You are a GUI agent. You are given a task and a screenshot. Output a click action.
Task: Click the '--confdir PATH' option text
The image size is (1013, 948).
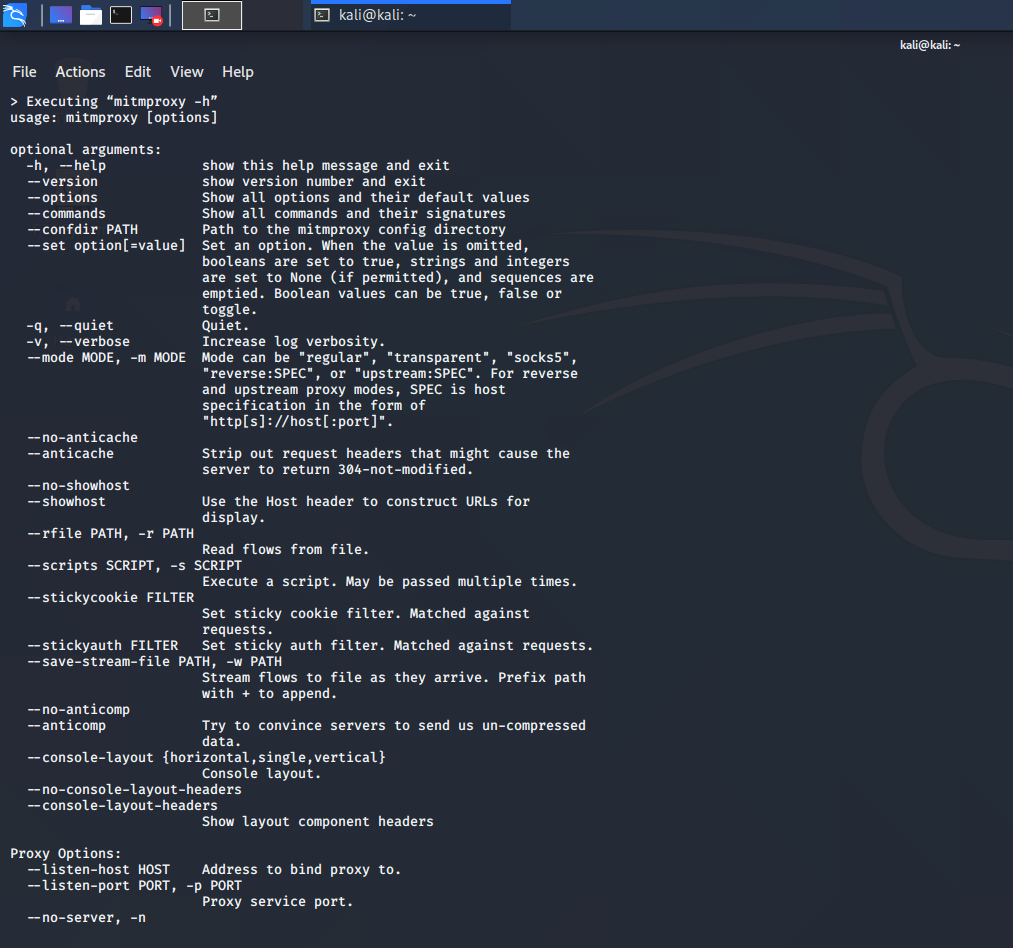click(82, 229)
